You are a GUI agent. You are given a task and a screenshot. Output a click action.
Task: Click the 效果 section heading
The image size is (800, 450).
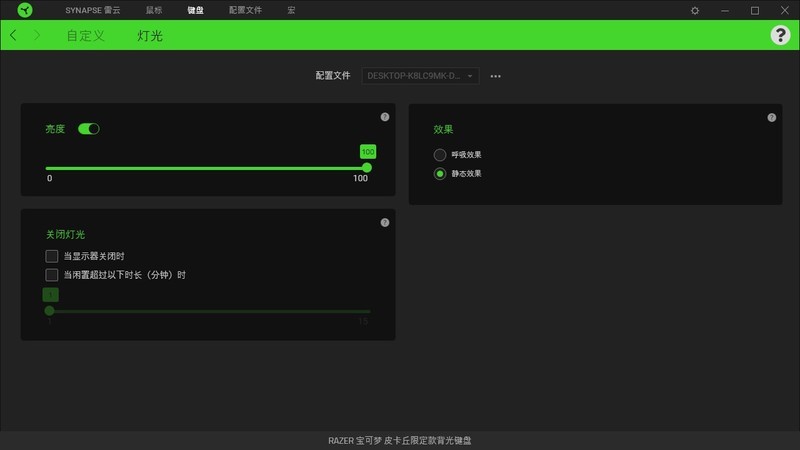(x=443, y=130)
